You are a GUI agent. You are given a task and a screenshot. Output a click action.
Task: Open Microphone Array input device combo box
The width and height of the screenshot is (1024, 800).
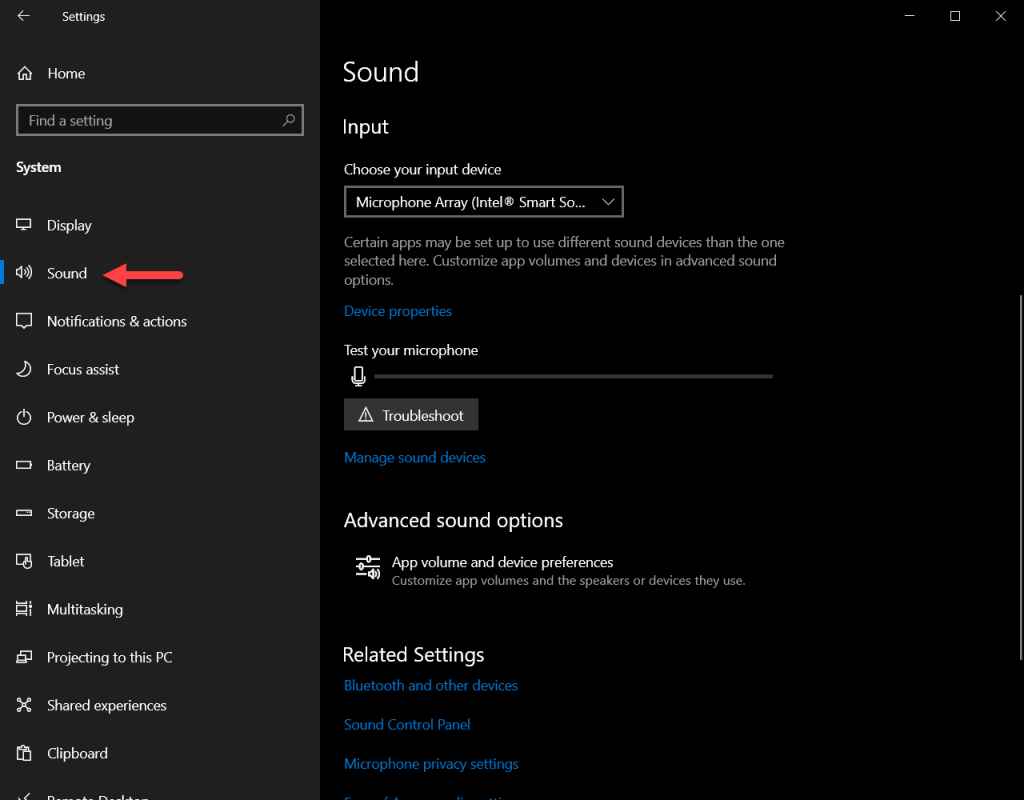(483, 202)
